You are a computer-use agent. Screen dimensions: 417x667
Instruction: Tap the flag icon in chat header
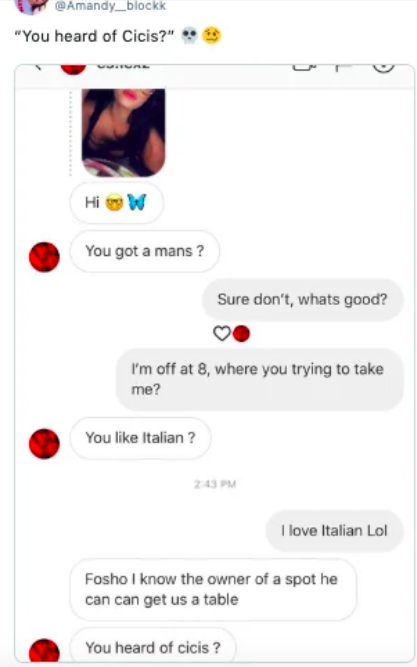coord(343,68)
